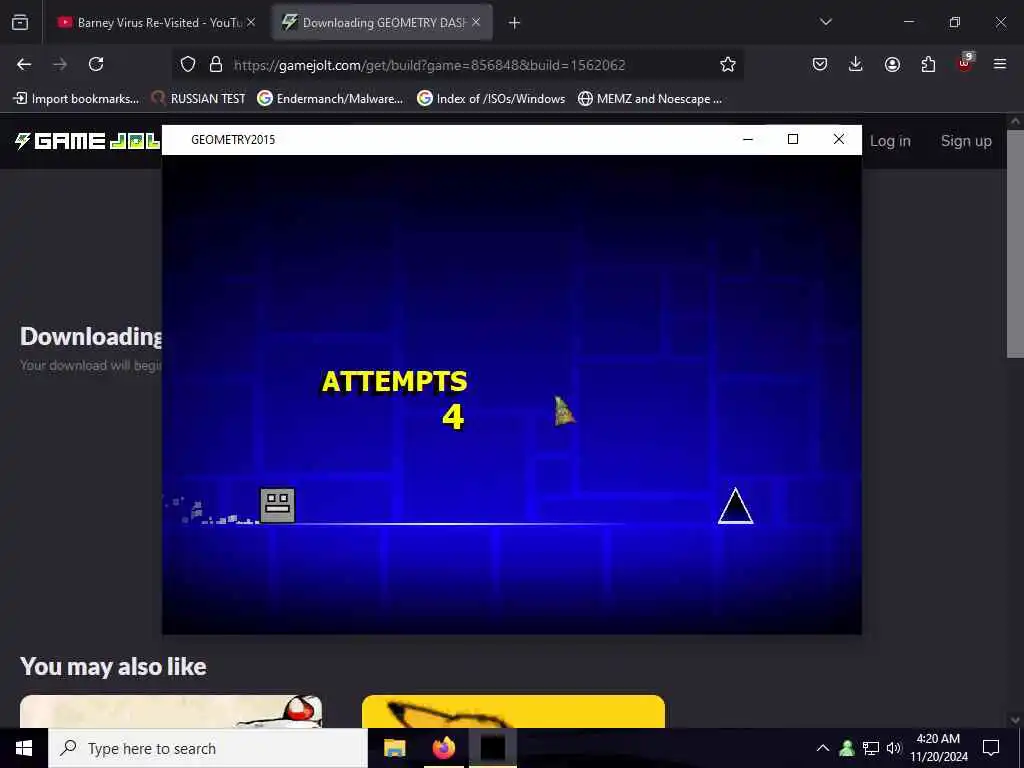Bookmark this page with the star
1024x768 pixels.
[728, 64]
